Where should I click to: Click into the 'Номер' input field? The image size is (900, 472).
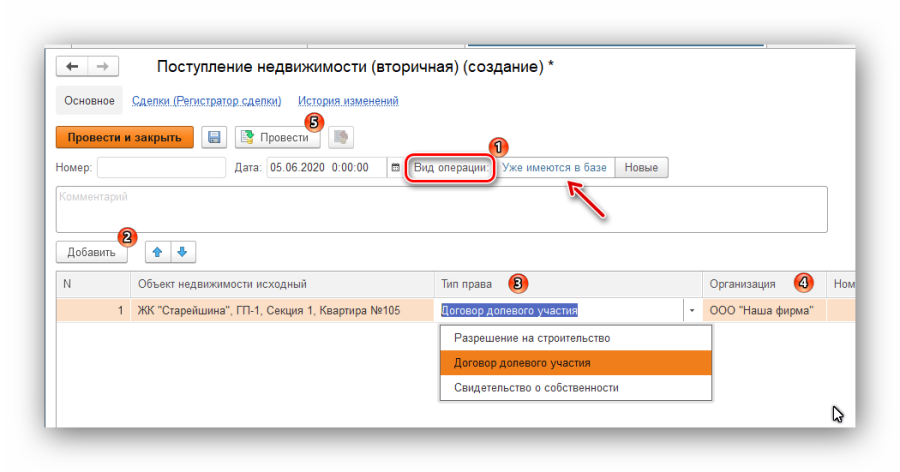[161, 168]
